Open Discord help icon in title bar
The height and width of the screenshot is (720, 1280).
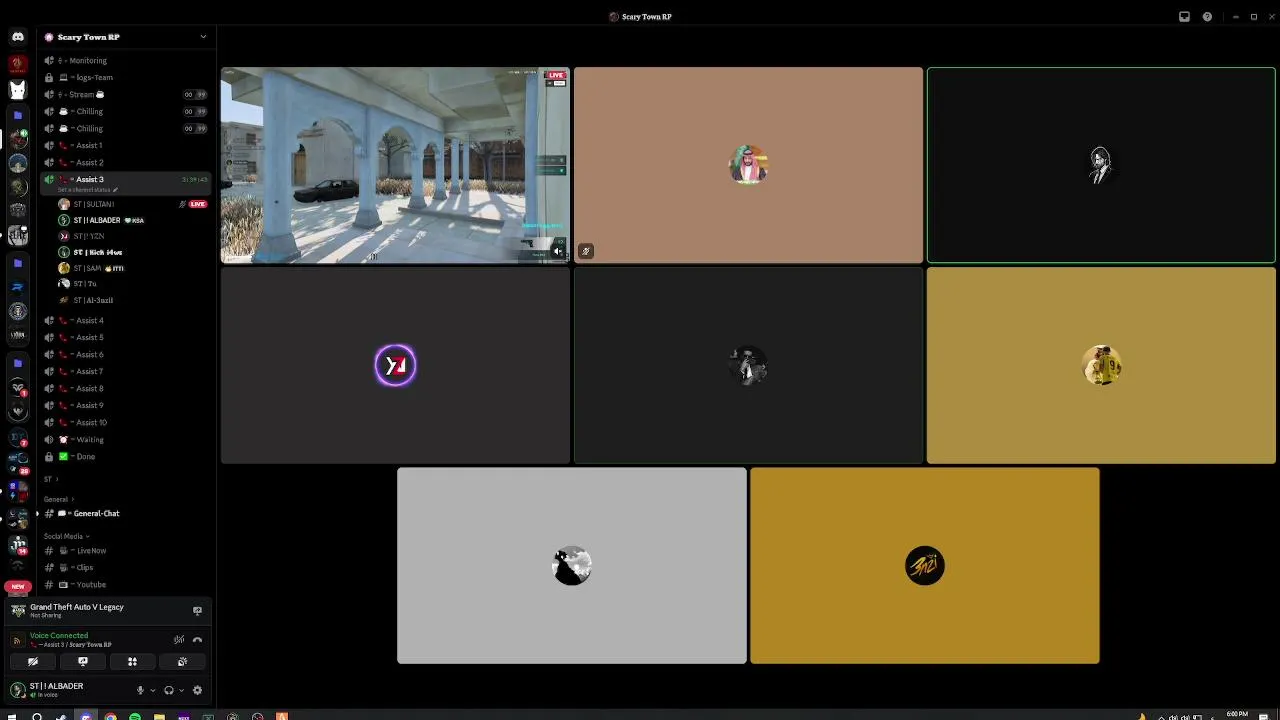pyautogui.click(x=1207, y=16)
